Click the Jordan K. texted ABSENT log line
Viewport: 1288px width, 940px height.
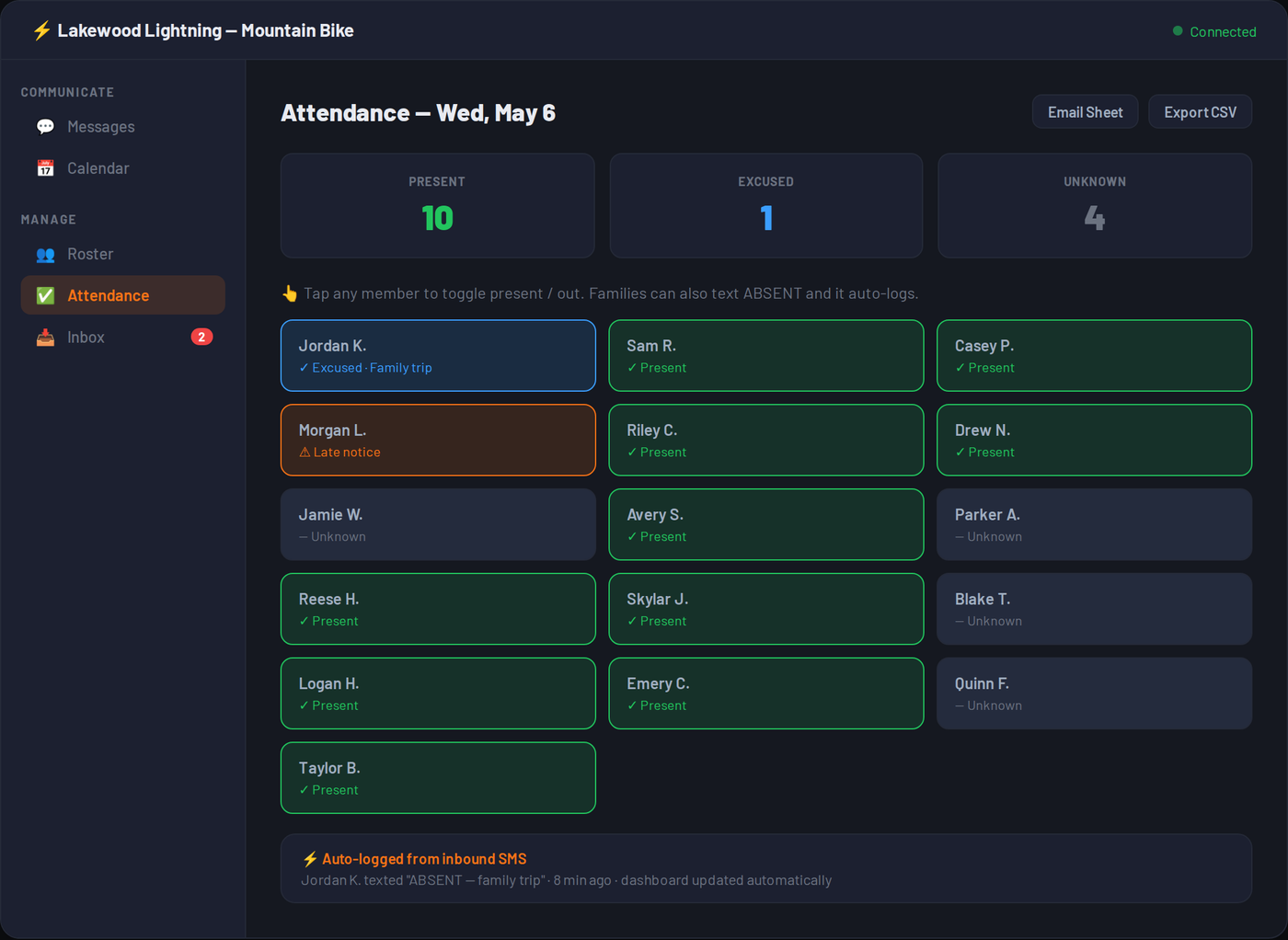click(567, 880)
